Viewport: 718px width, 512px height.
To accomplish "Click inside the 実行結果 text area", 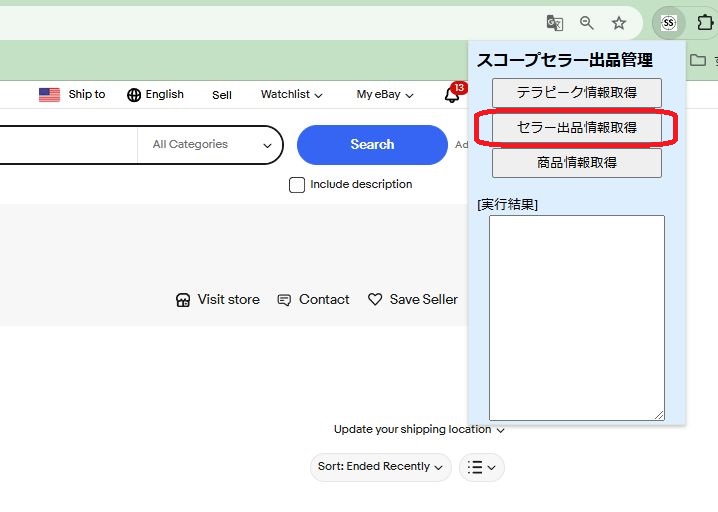I will (577, 318).
